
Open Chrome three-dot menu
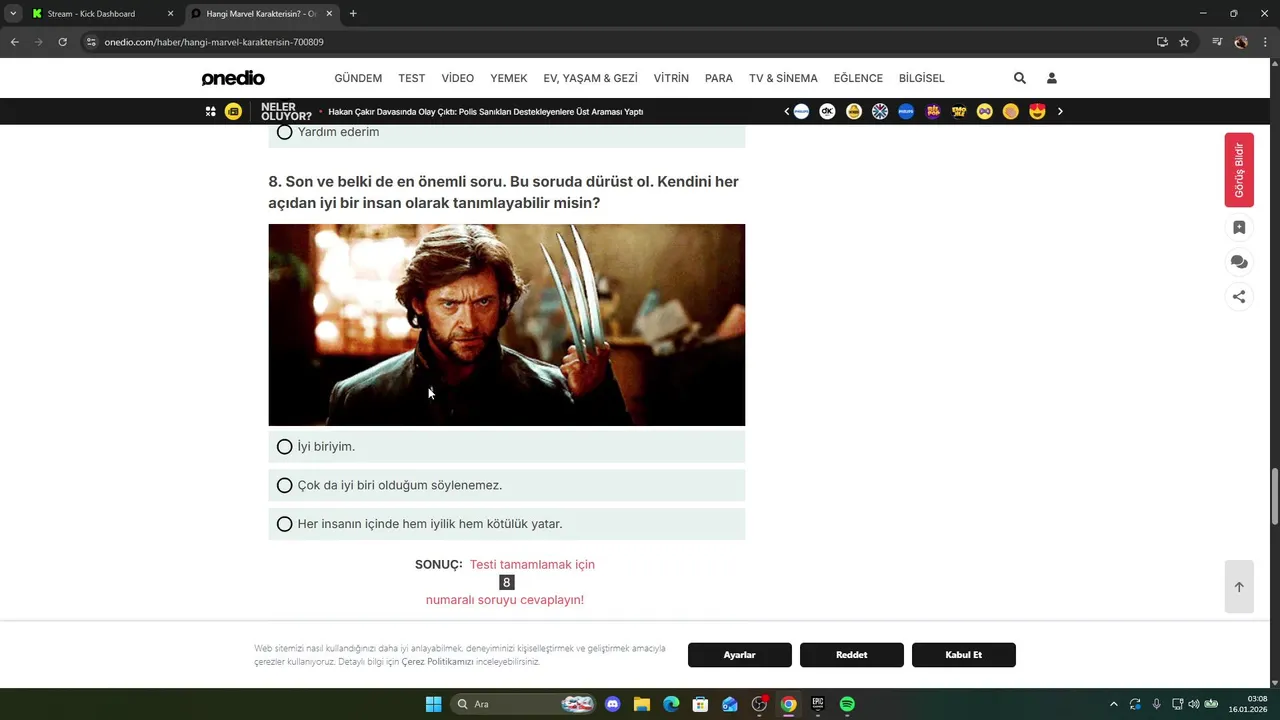point(1265,42)
